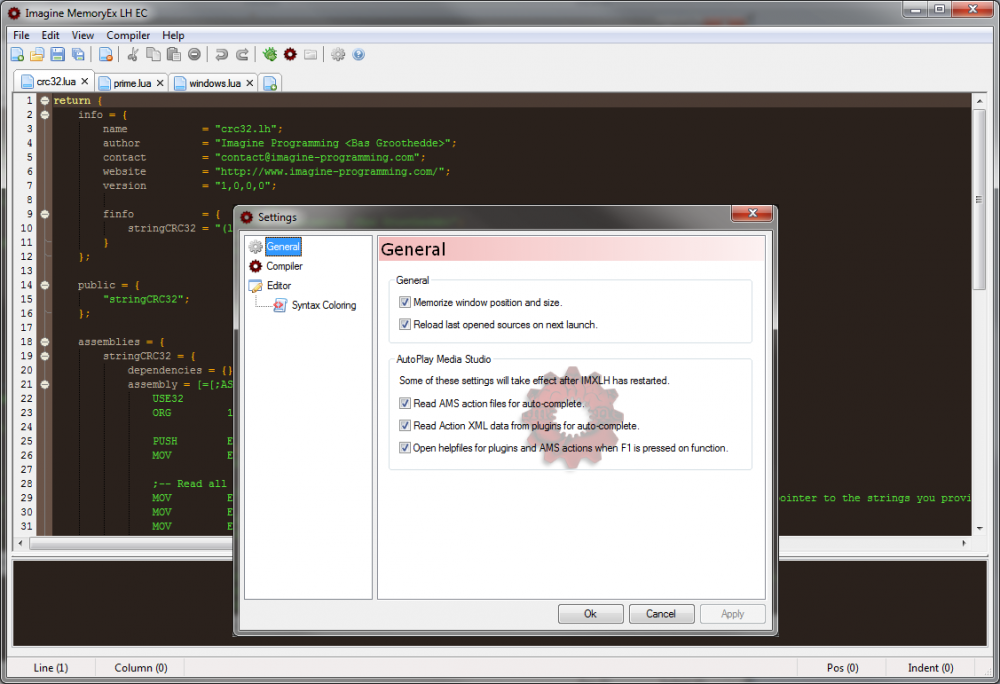This screenshot has height=684, width=1000.
Task: Close the windows.lua tab
Action: coord(250,84)
